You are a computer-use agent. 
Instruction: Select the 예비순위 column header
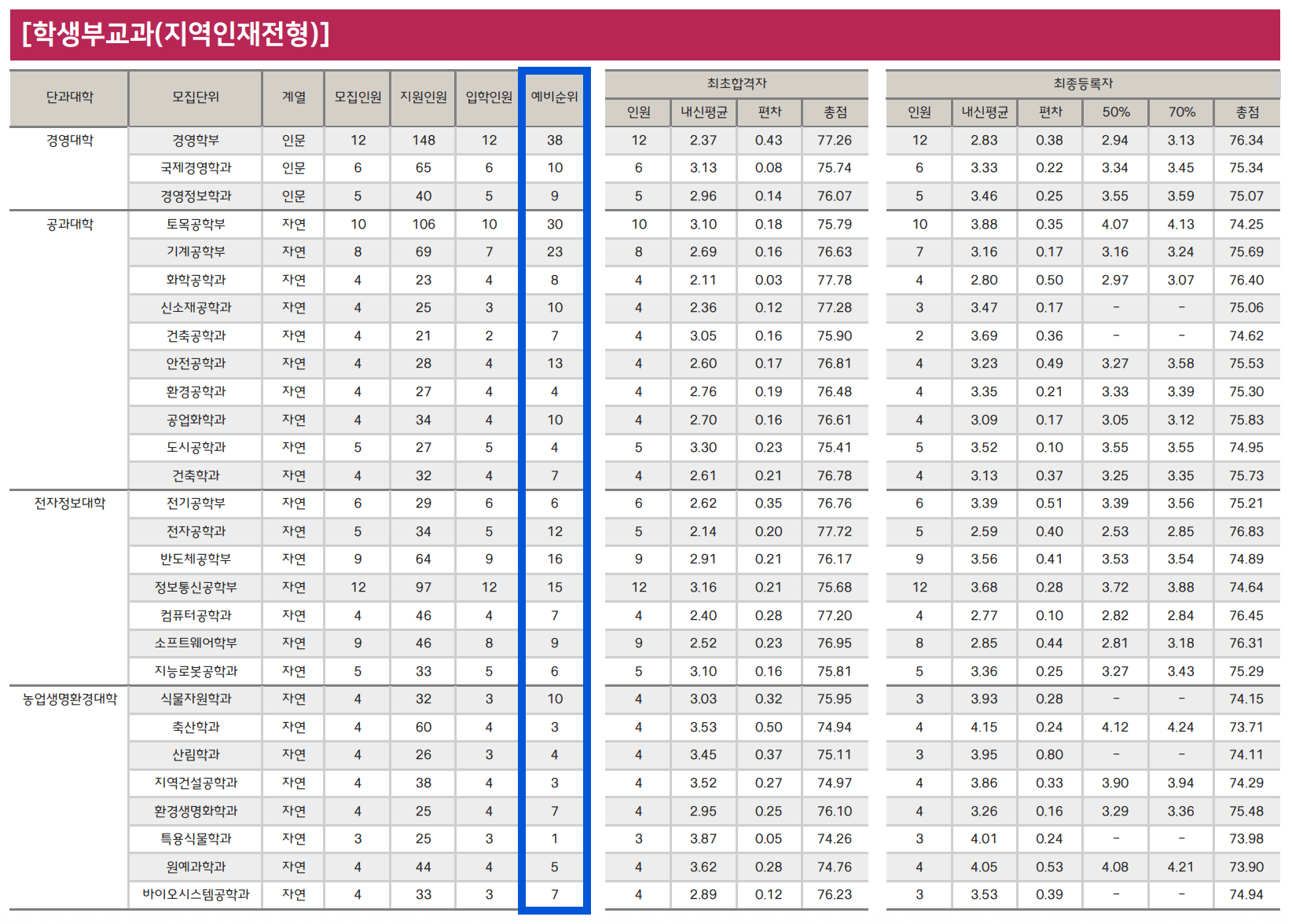point(555,97)
